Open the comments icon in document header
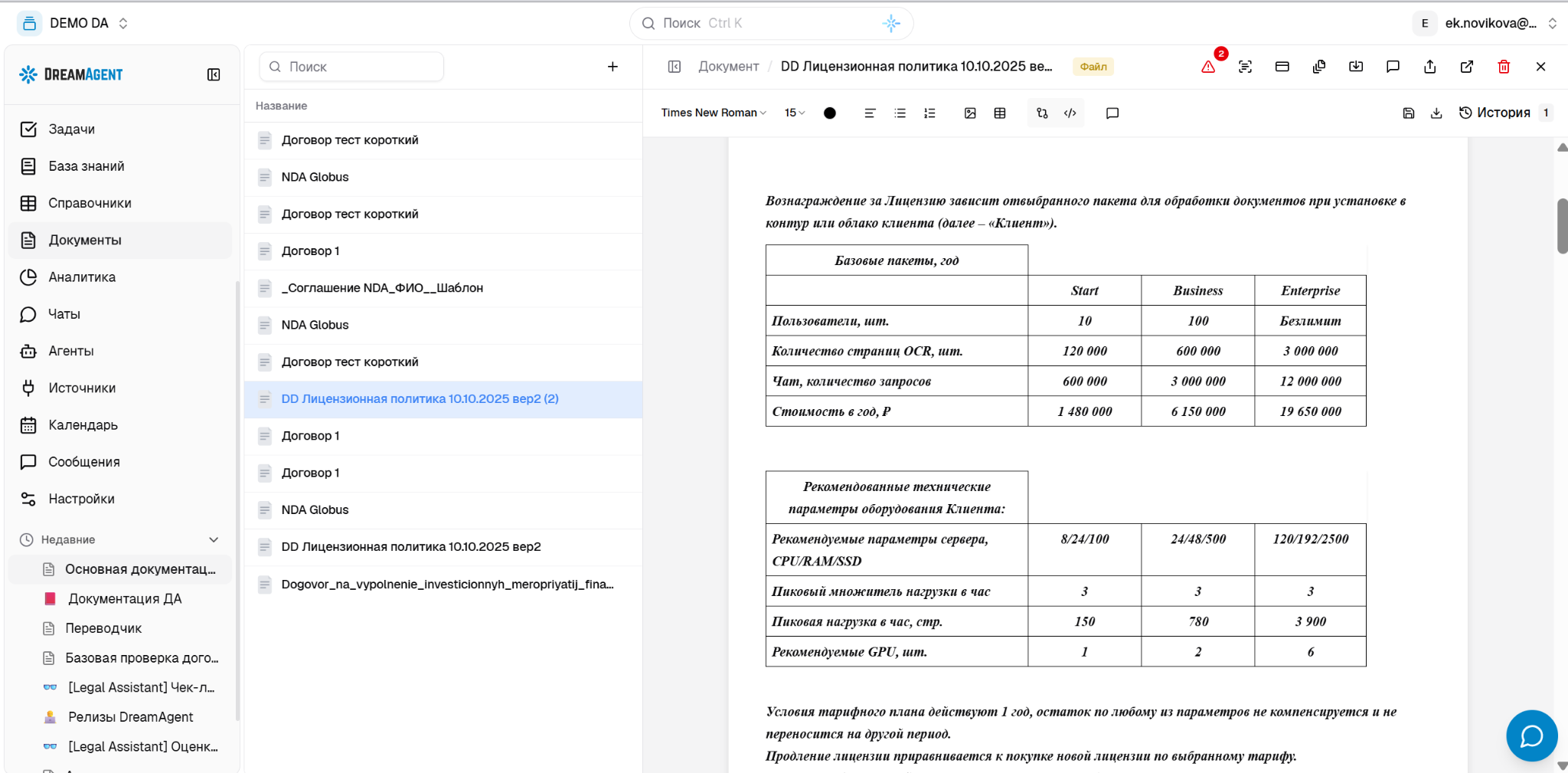Viewport: 1568px width, 773px height. tap(1393, 67)
